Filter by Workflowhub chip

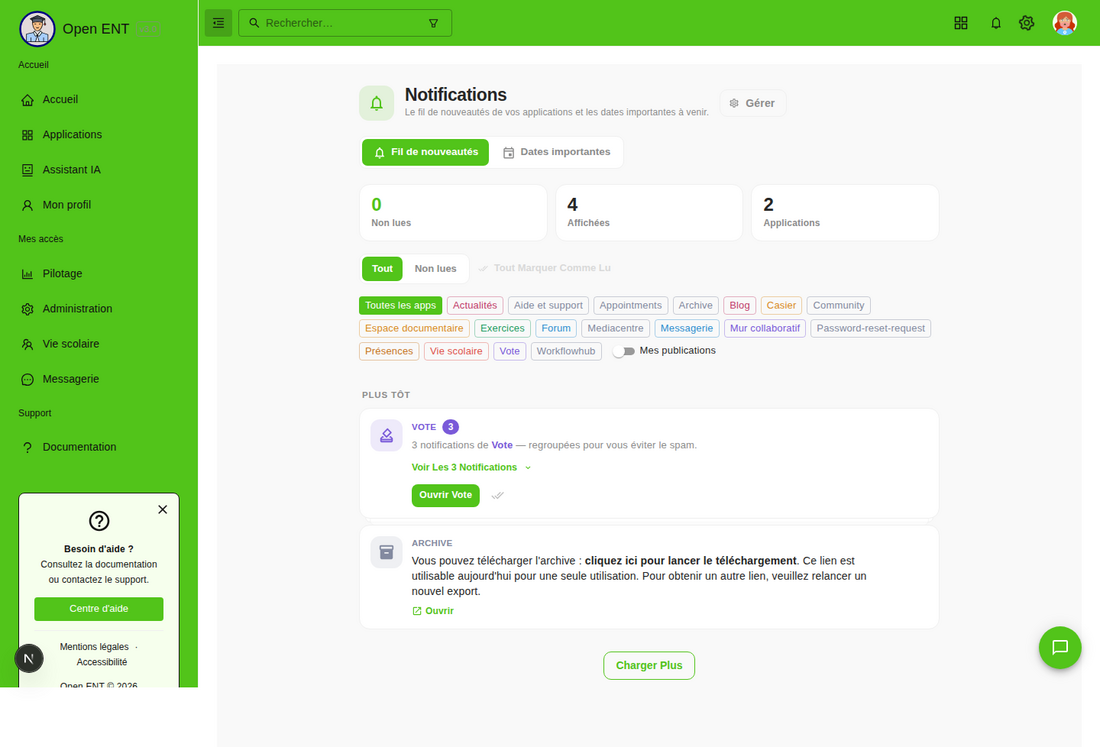click(x=566, y=351)
